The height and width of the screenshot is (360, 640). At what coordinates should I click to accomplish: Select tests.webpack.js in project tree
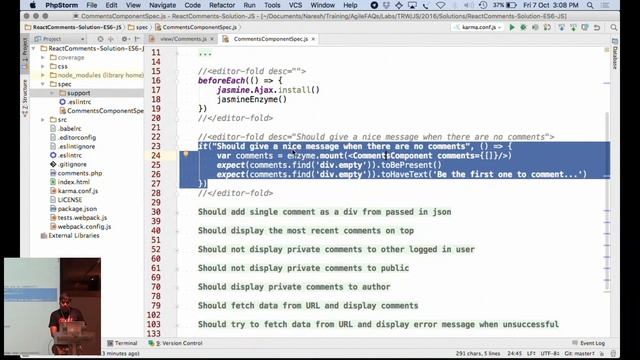[x=82, y=218]
